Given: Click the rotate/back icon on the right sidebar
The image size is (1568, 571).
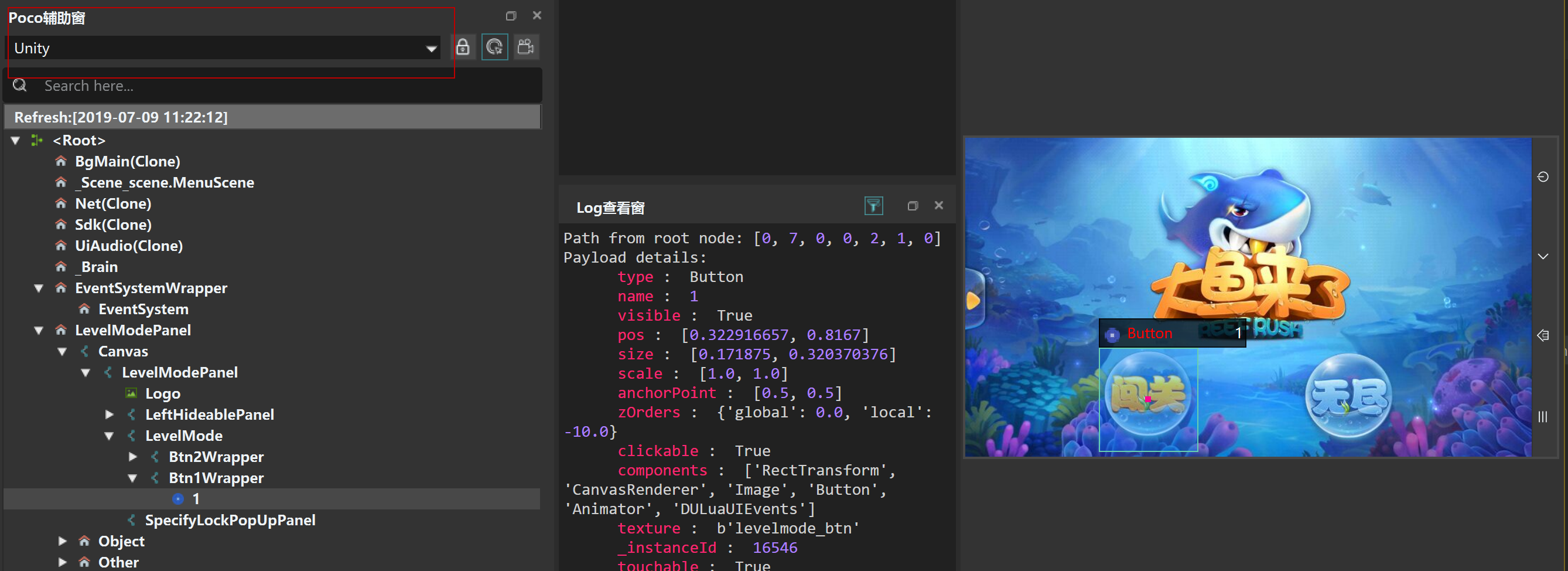Looking at the screenshot, I should (x=1543, y=176).
